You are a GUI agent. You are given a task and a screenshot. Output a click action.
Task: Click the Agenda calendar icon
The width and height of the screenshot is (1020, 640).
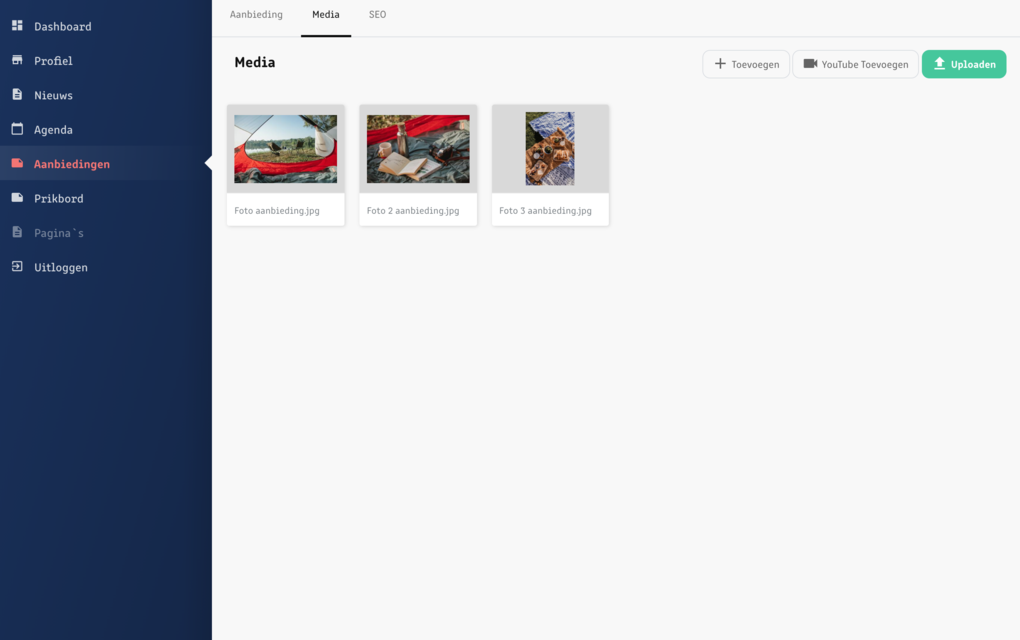click(x=17, y=129)
